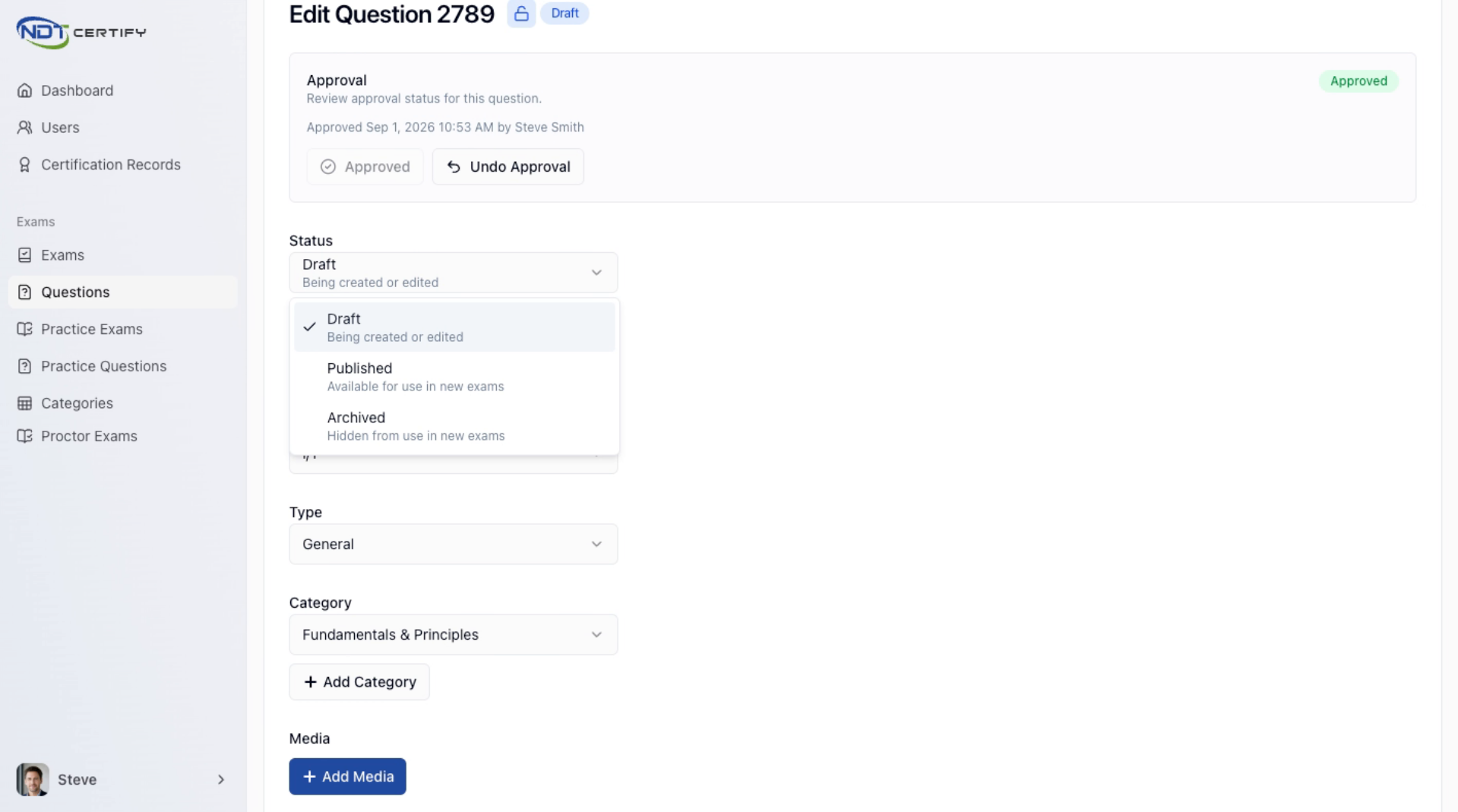Expand the Steve account menu chevron

pyautogui.click(x=221, y=779)
